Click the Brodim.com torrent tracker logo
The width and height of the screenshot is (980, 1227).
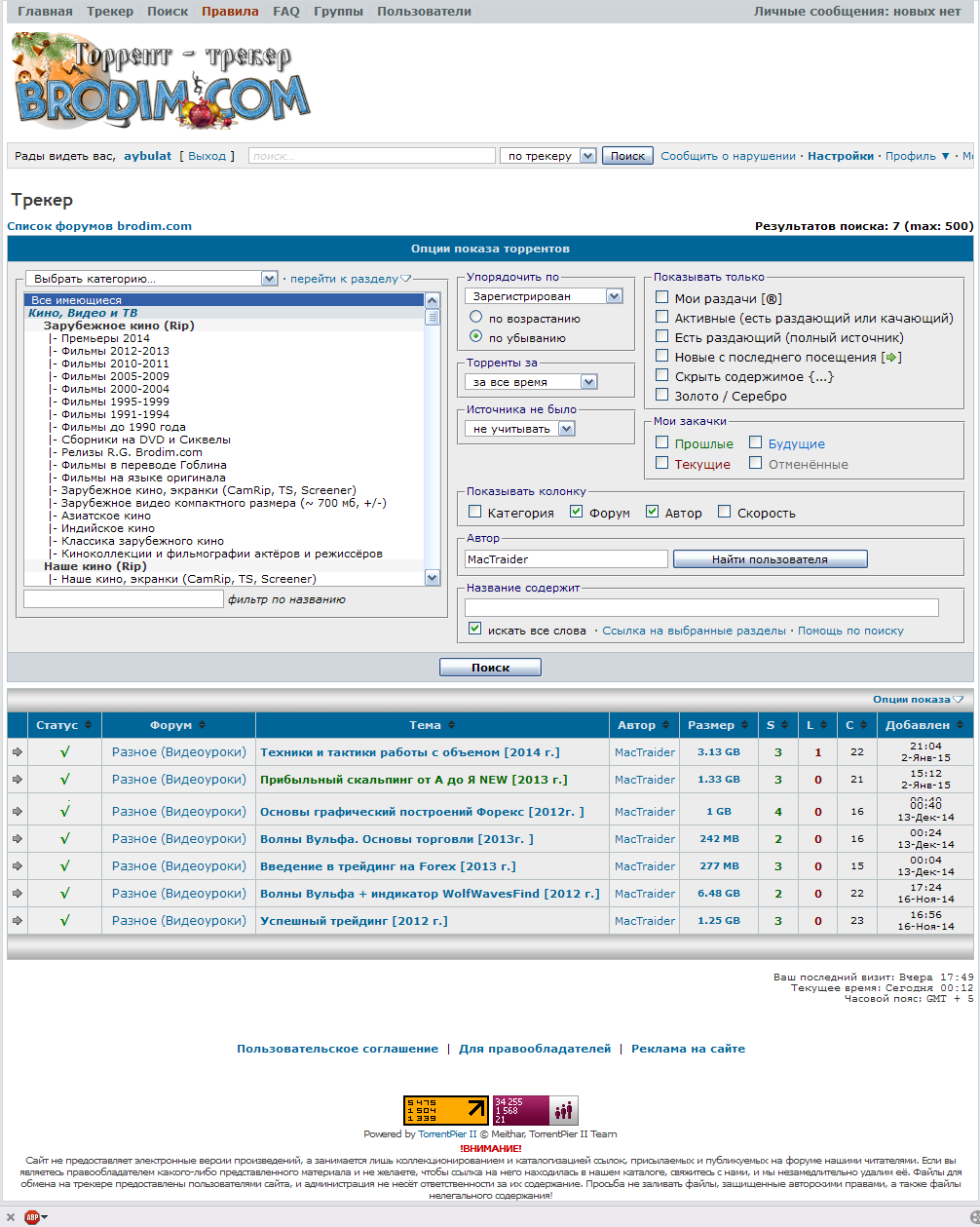[161, 82]
